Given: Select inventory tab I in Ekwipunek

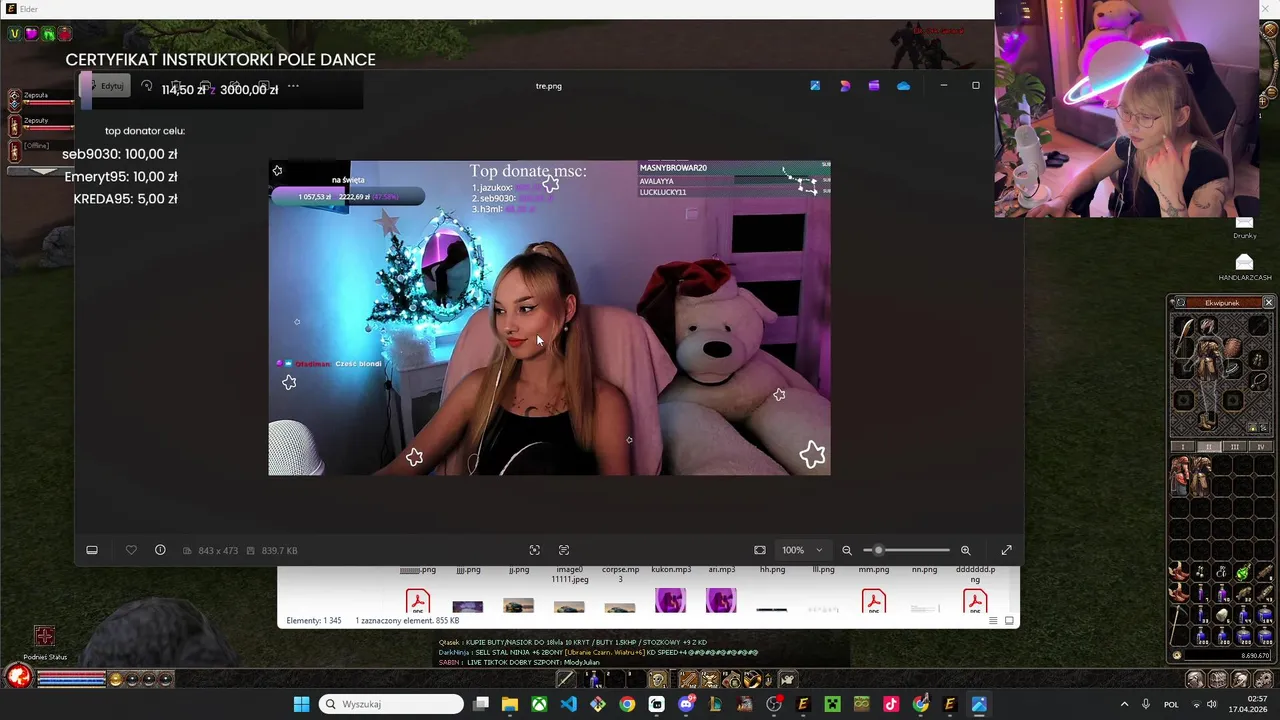Looking at the screenshot, I should point(1183,447).
